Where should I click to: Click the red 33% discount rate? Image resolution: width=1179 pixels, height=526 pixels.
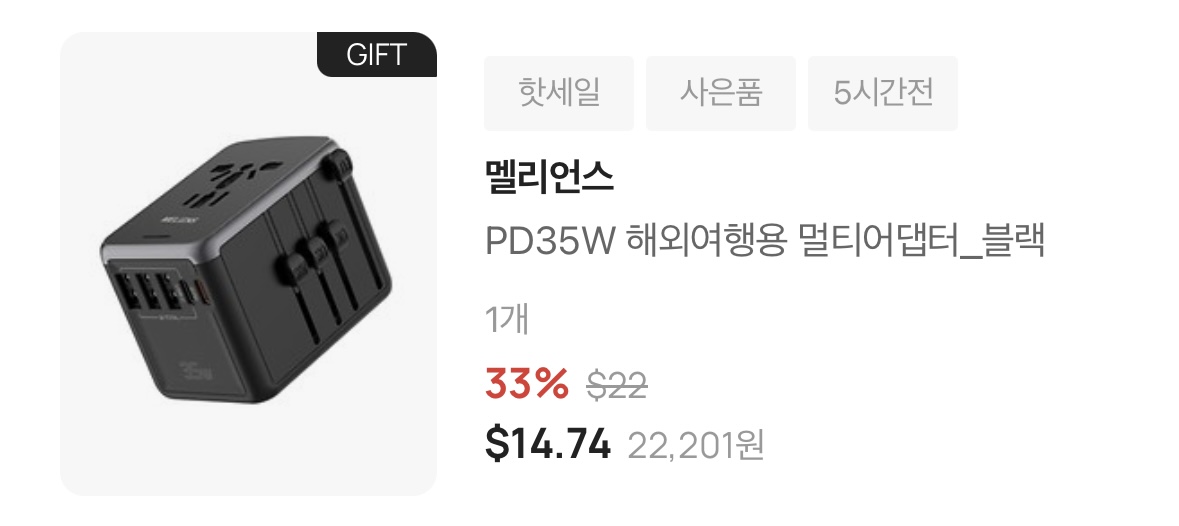[526, 385]
